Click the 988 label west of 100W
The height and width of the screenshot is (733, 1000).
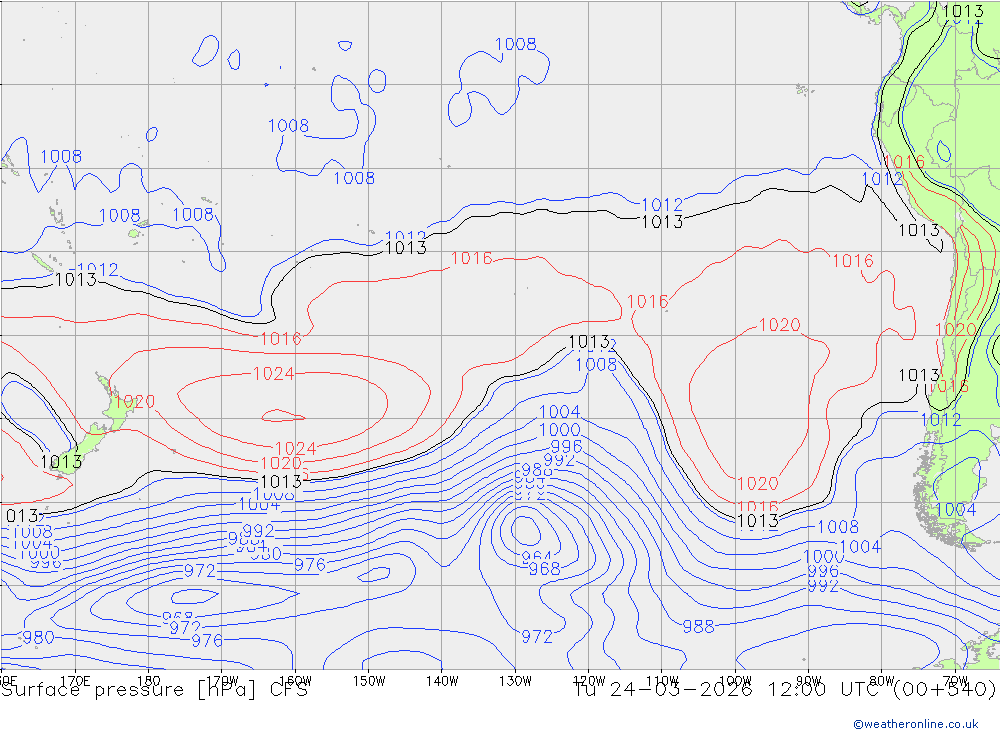[x=698, y=626]
